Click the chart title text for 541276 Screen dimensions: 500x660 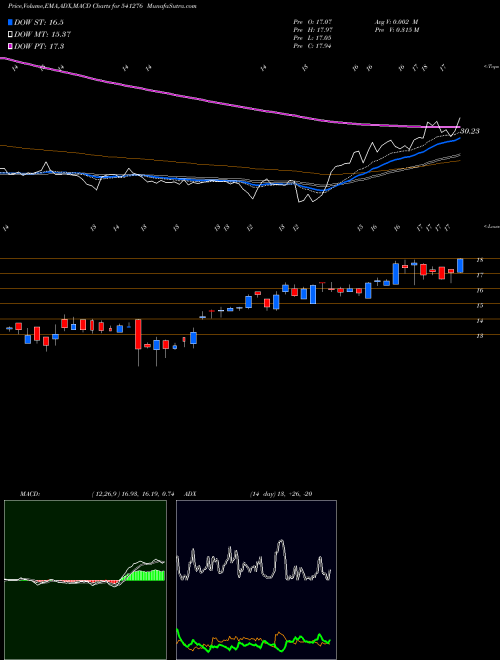(x=102, y=6)
